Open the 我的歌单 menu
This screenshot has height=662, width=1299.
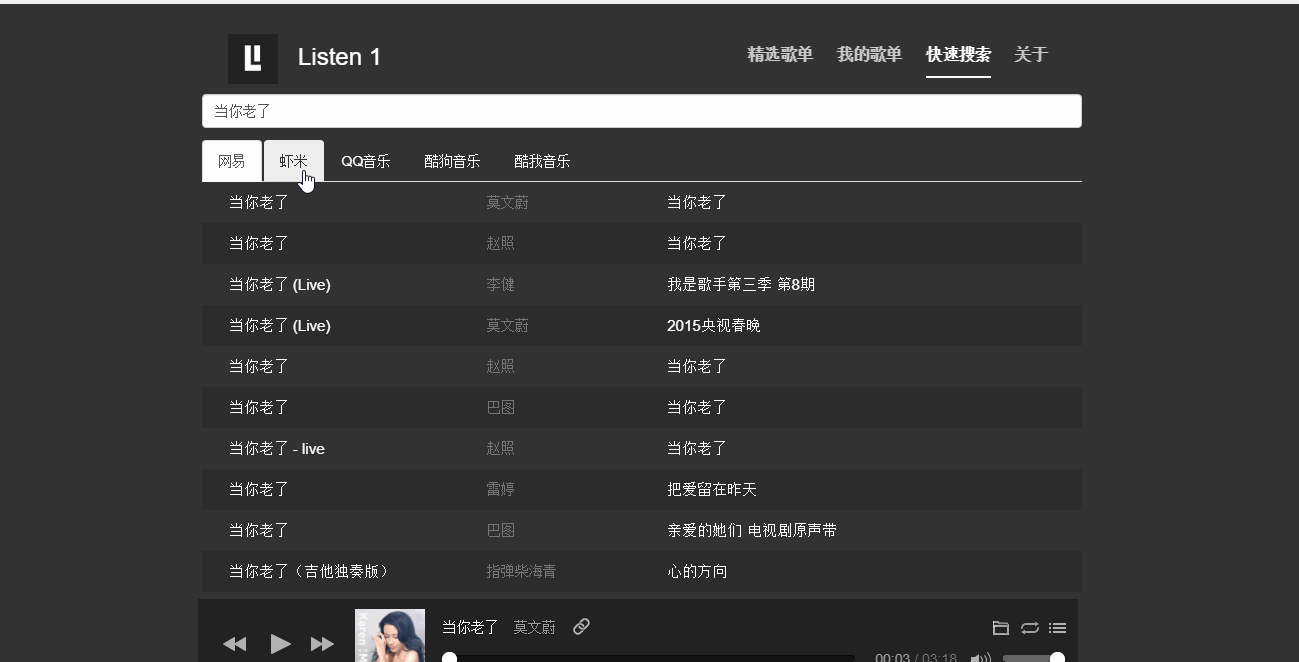[869, 55]
